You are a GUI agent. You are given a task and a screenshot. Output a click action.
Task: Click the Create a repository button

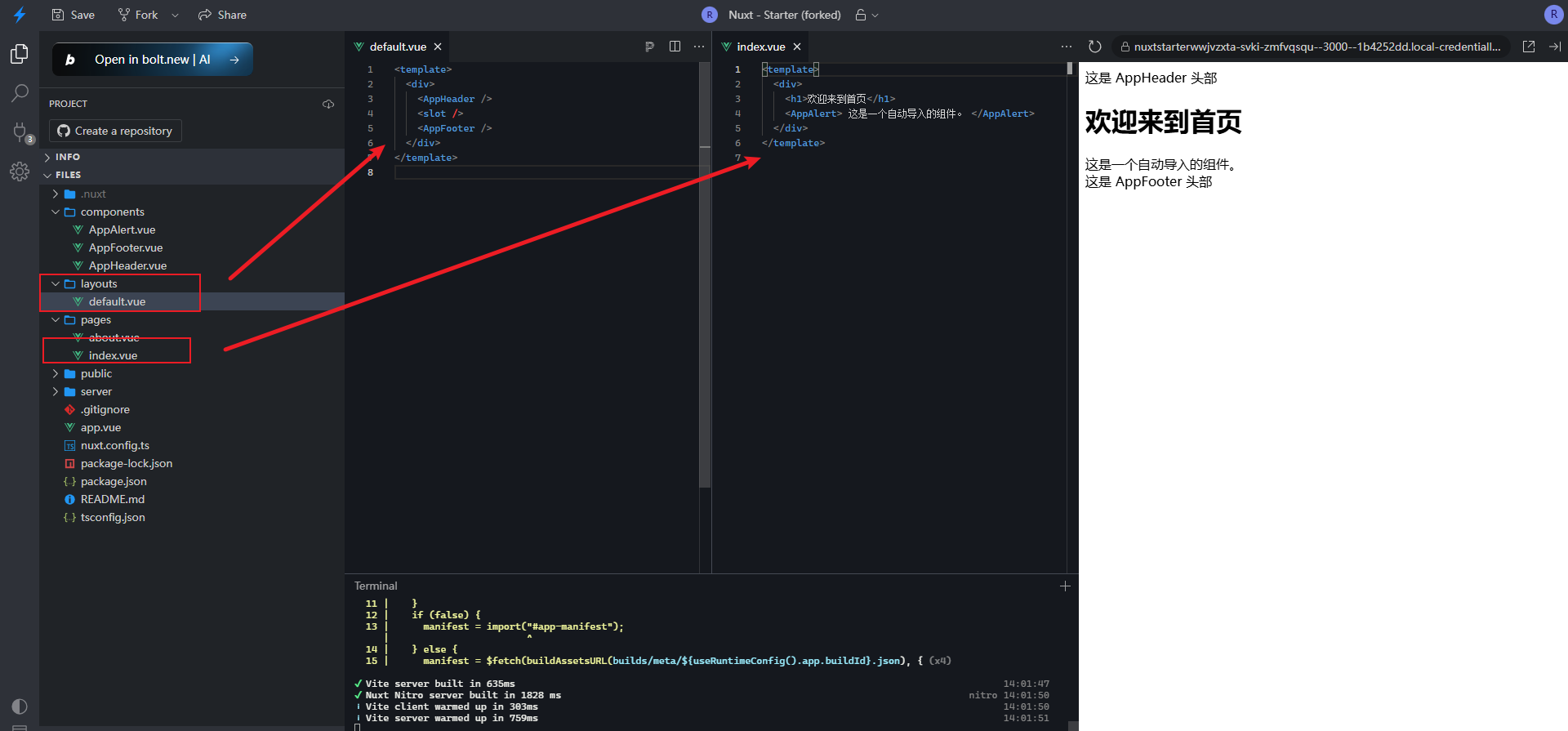coord(115,131)
